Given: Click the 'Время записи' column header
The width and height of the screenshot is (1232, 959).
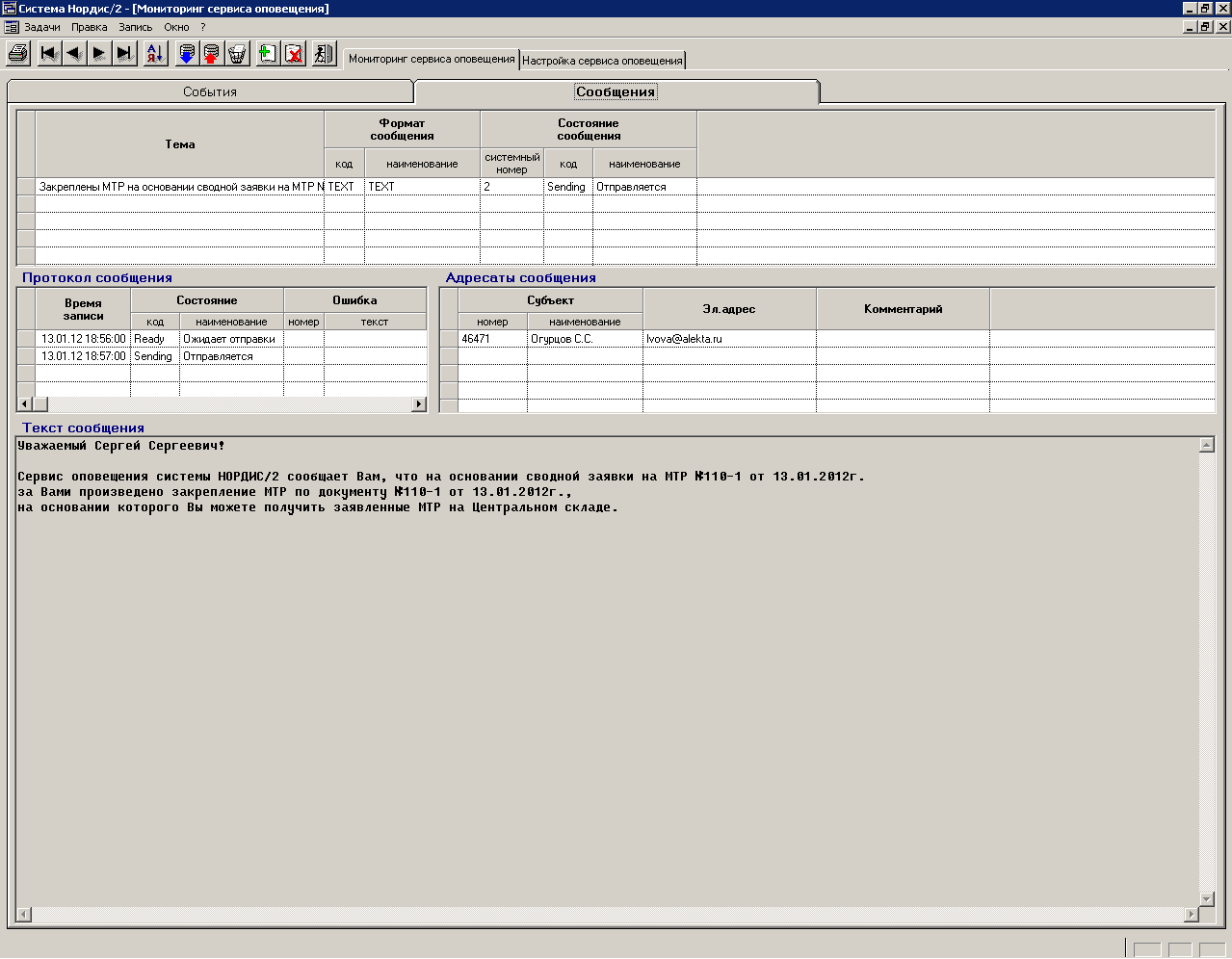Looking at the screenshot, I should pyautogui.click(x=83, y=309).
